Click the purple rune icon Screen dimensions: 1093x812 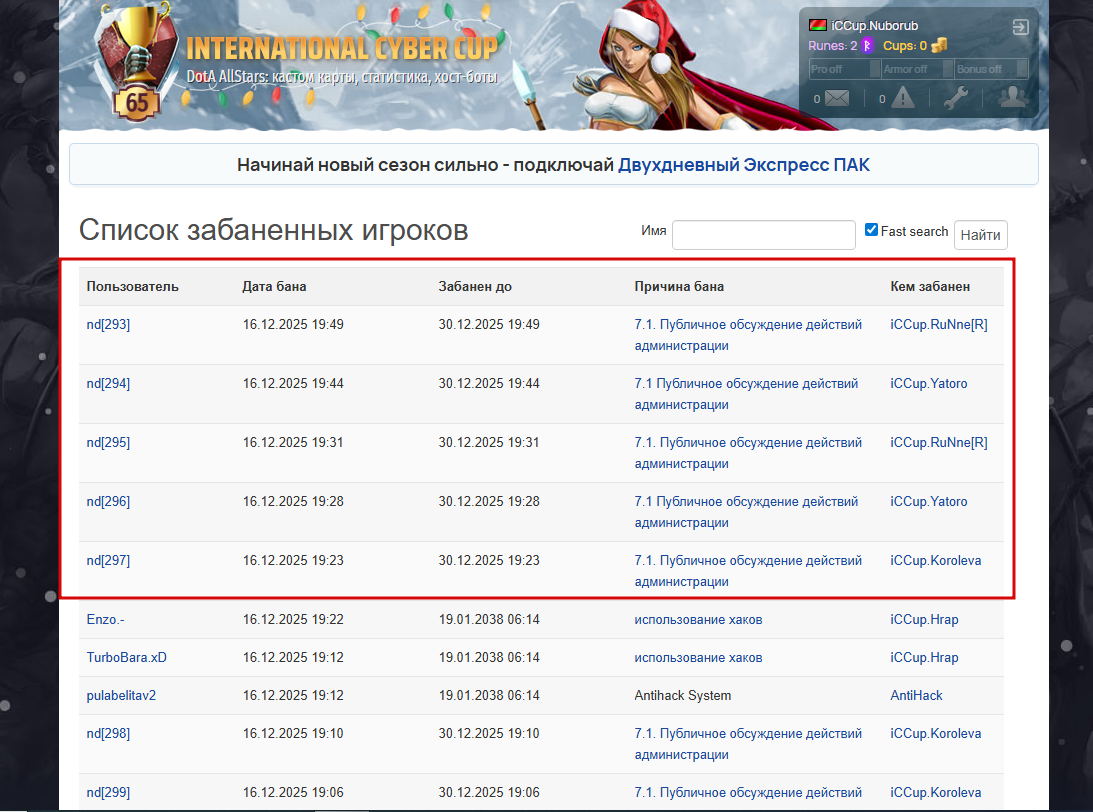point(867,46)
